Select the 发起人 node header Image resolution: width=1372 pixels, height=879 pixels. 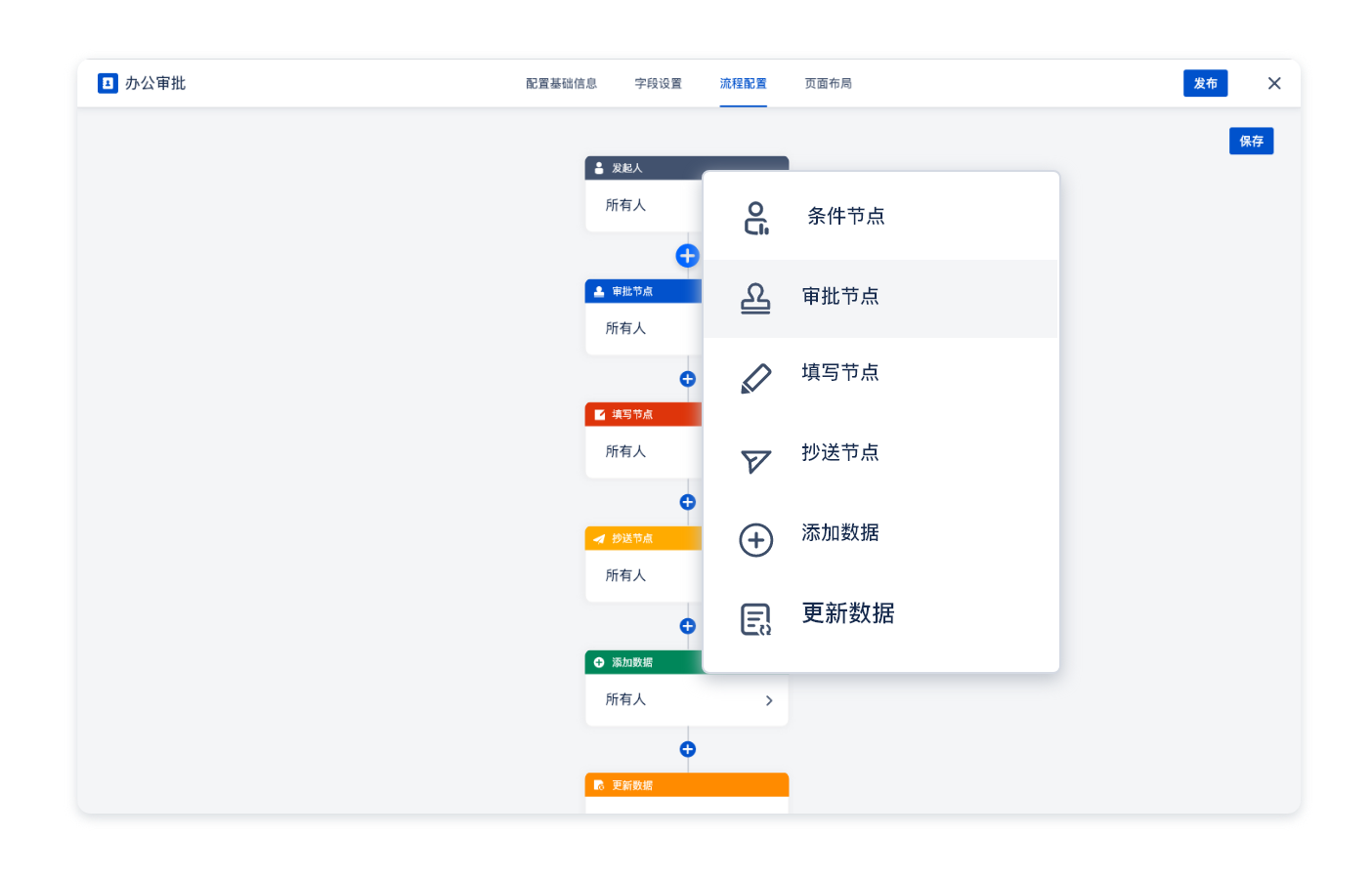click(643, 168)
